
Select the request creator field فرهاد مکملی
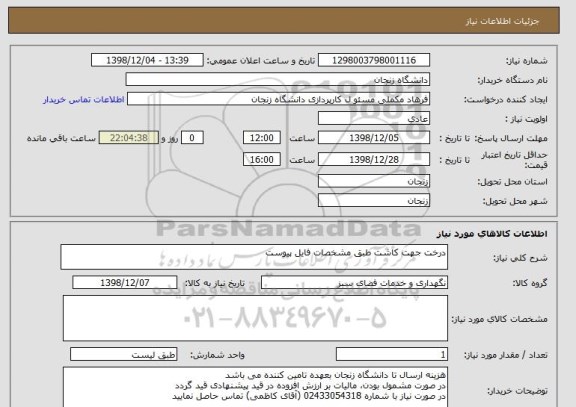(x=278, y=99)
